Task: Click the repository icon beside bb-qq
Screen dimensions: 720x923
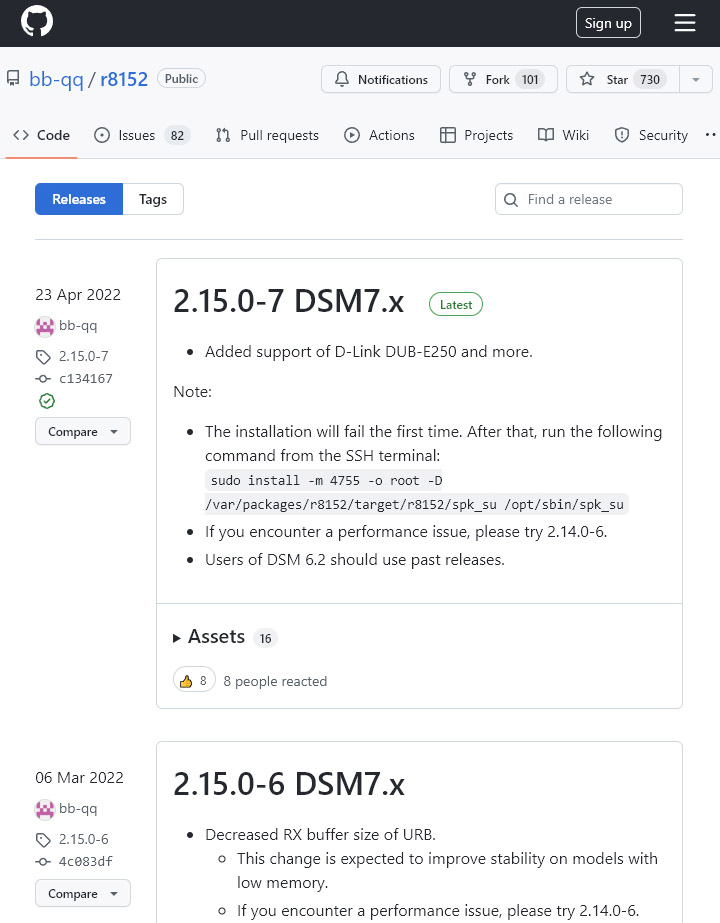Action: tap(13, 78)
